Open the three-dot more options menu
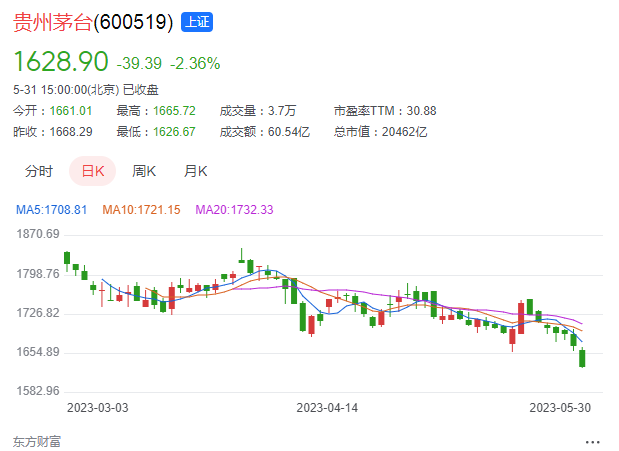 click(x=593, y=442)
